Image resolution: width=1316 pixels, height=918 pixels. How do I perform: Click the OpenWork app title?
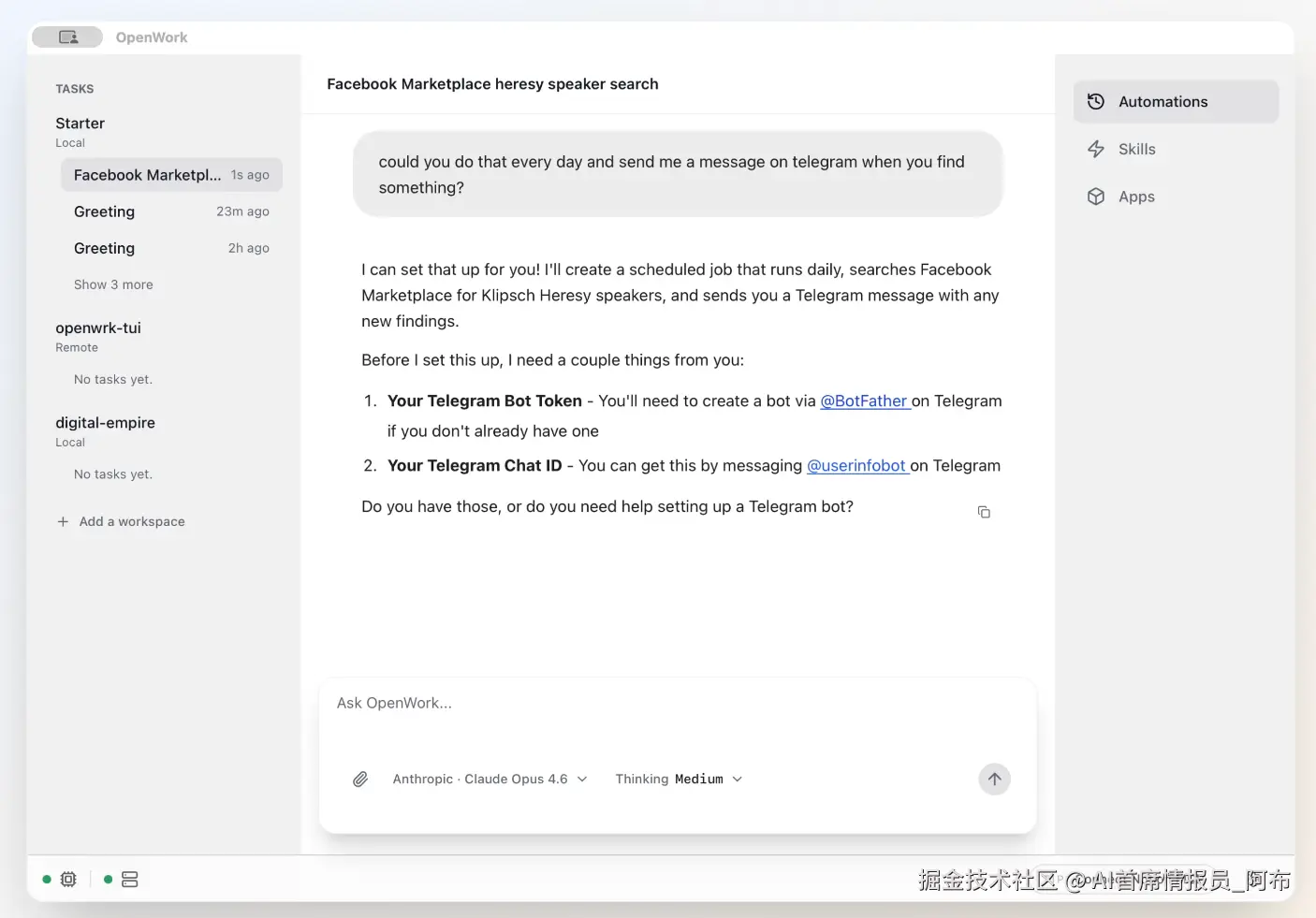point(152,37)
